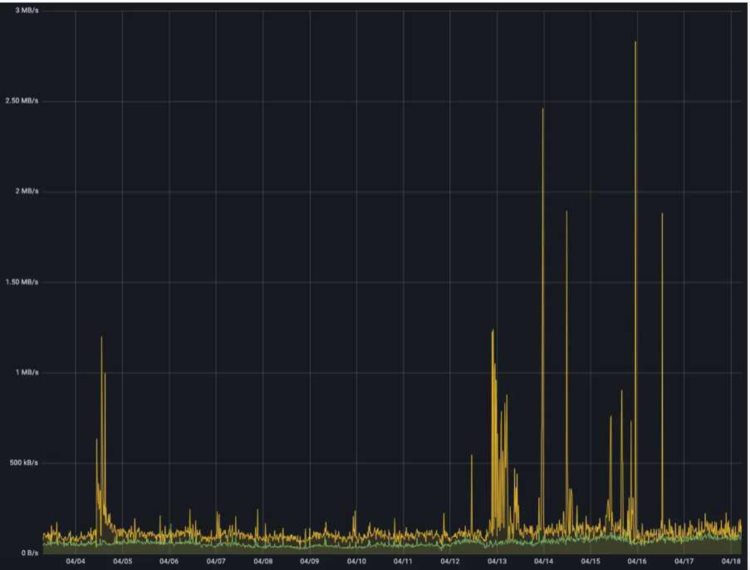Screen dimensions: 750x570
Task: Click the isolated small spike between 04/12 and 04/13
Action: 472,457
